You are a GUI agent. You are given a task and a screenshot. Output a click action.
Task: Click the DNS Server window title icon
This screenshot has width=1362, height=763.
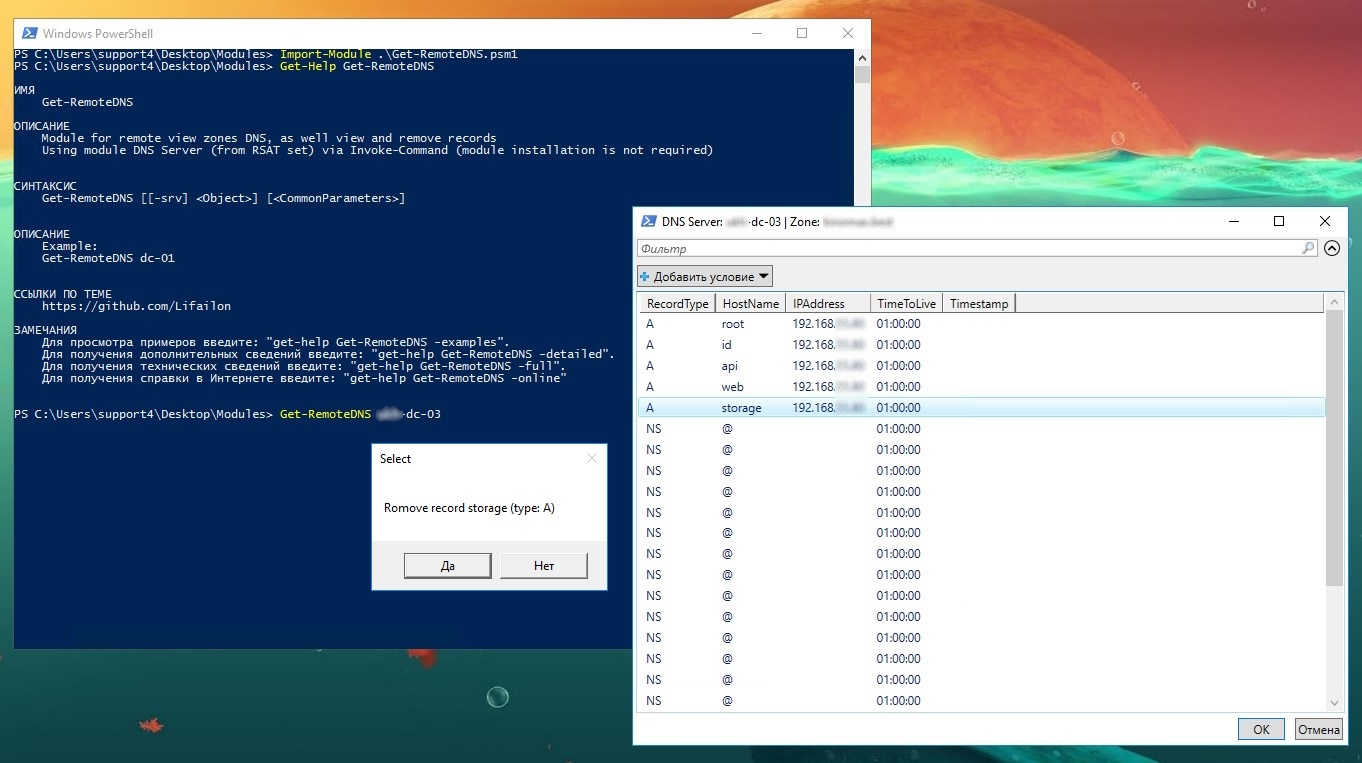click(x=648, y=222)
